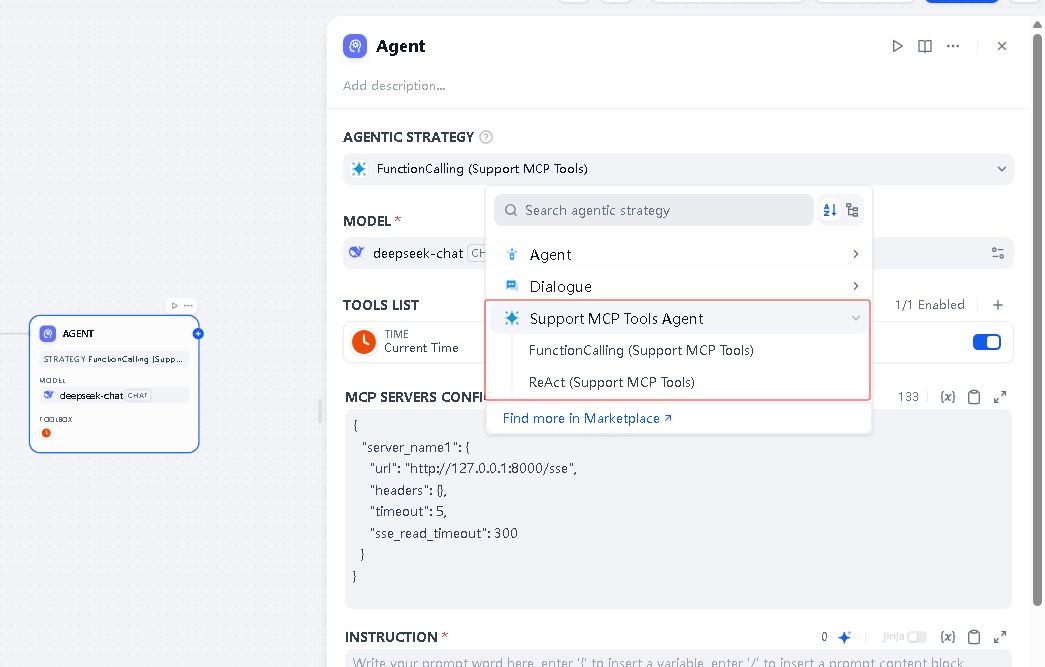Click the Search agentic strategy input field
The height and width of the screenshot is (667, 1045).
653,210
